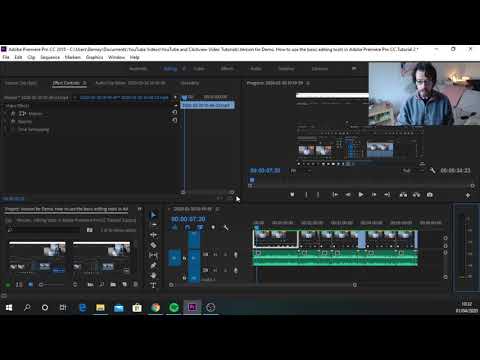The height and width of the screenshot is (360, 480).
Task: Play the sequence in Program monitor
Action: coord(361,195)
